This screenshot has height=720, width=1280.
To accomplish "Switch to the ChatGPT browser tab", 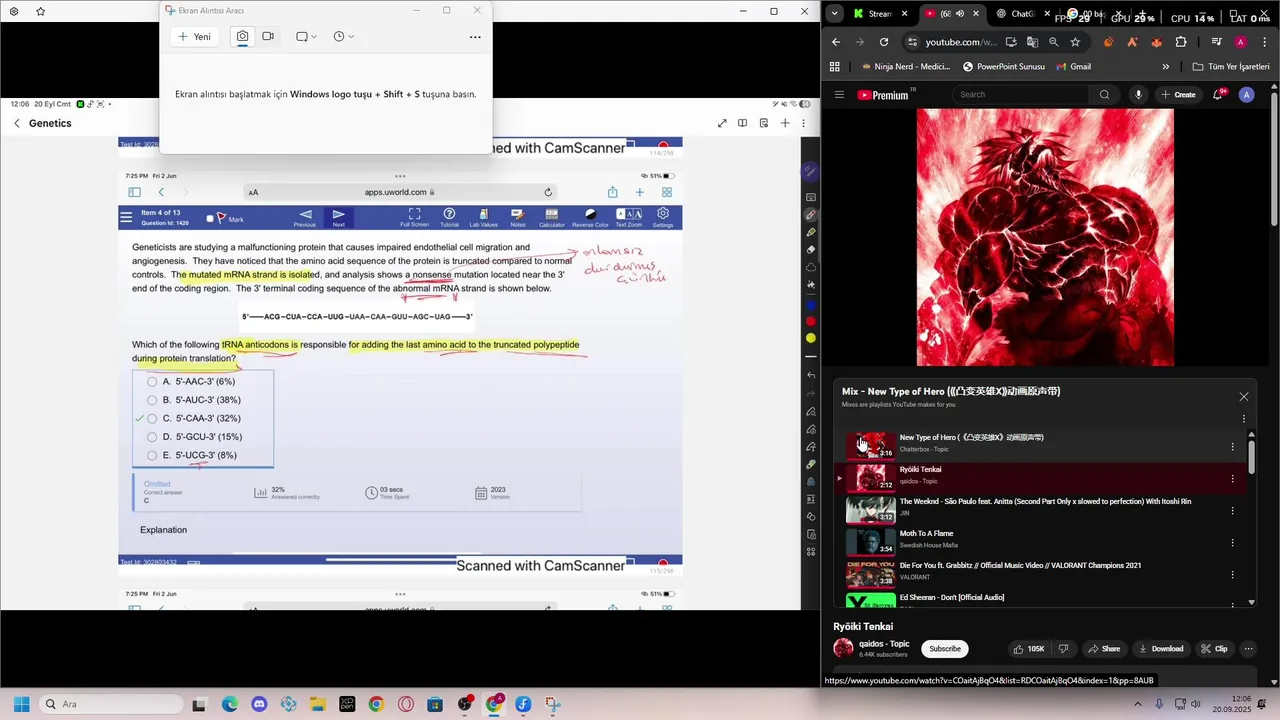I will point(1018,14).
